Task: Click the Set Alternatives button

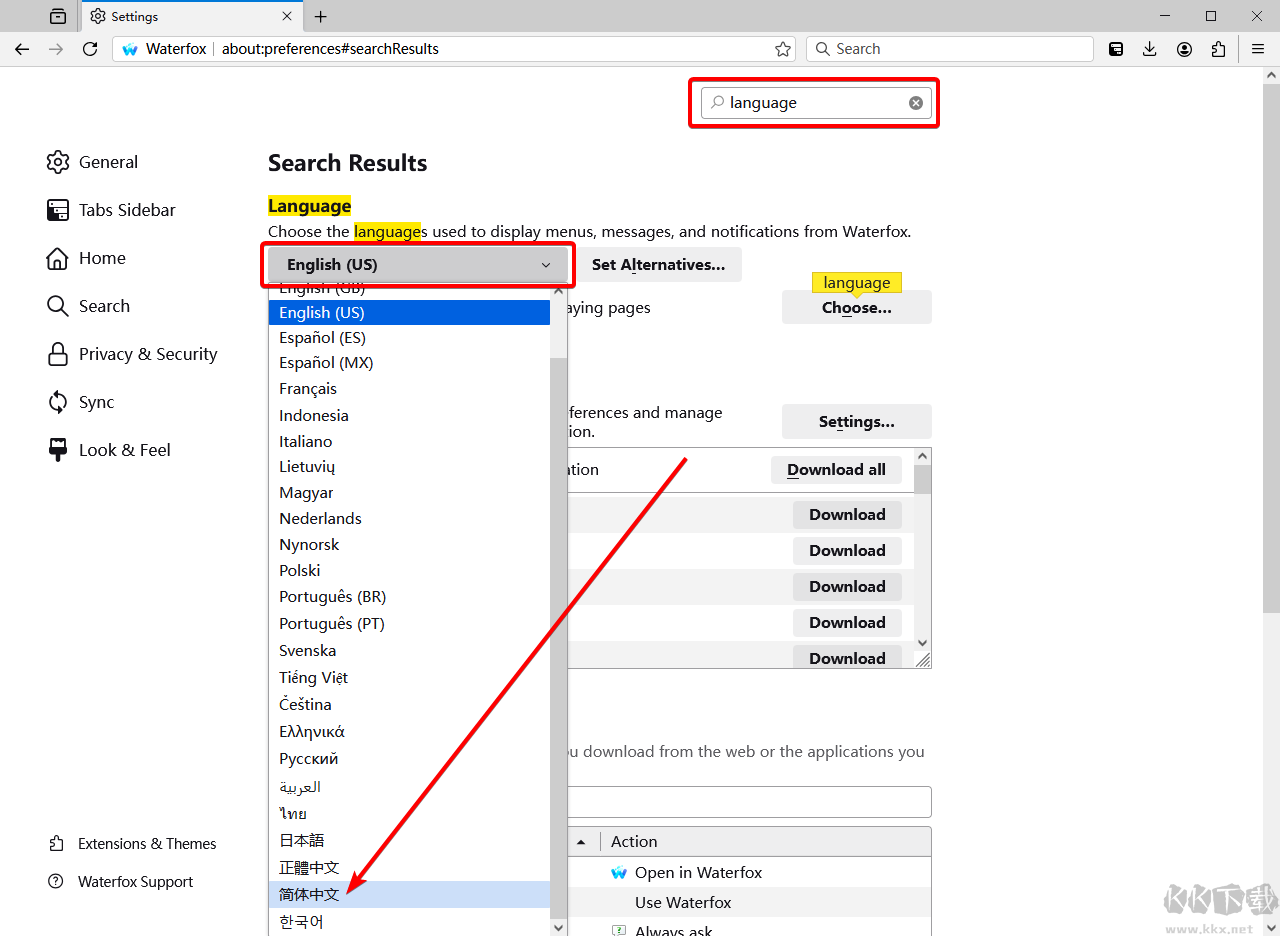Action: 658,265
